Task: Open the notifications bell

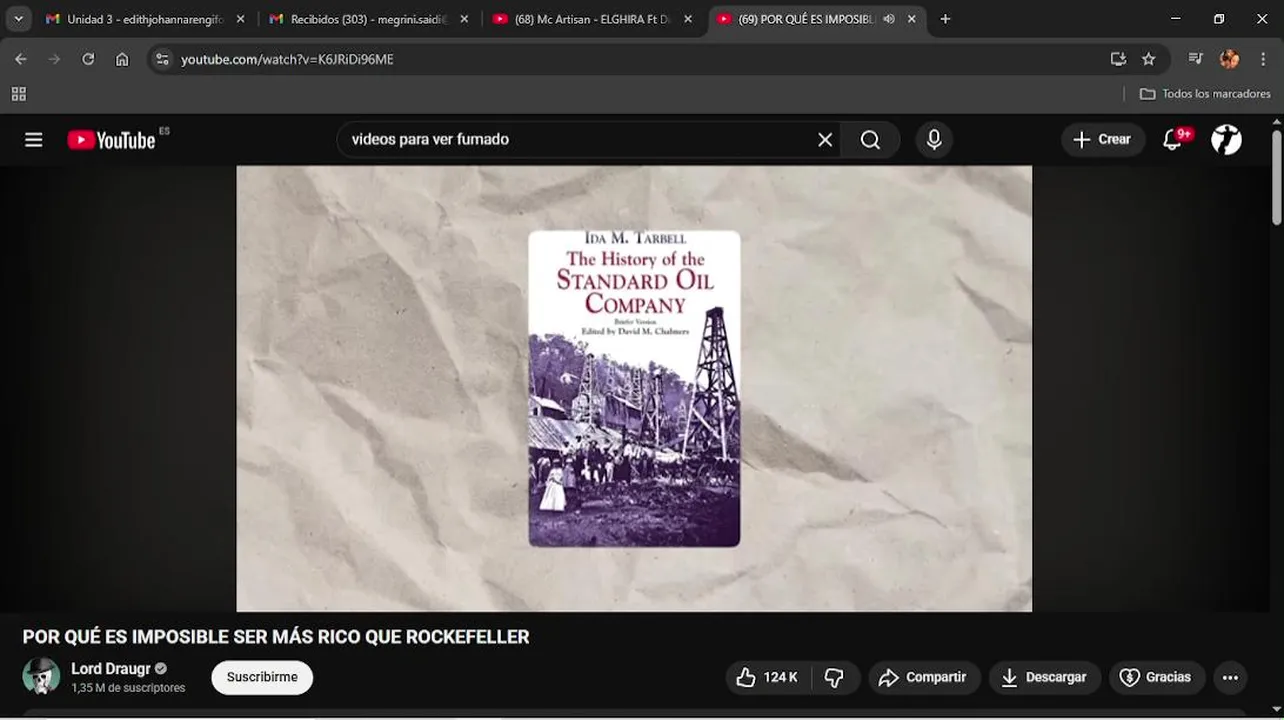Action: point(1173,140)
